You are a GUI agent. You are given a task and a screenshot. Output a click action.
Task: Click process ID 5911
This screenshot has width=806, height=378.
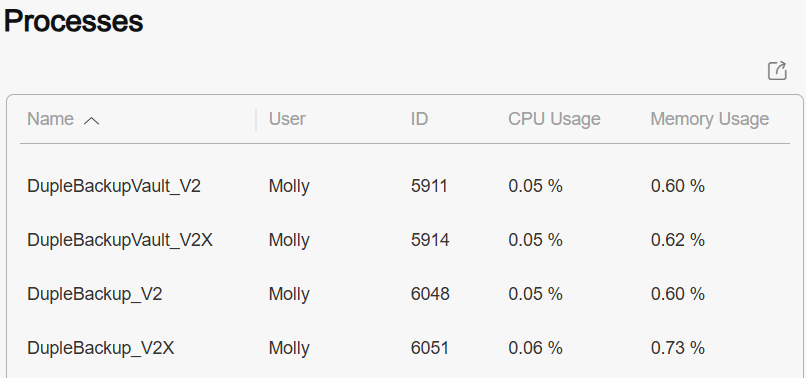click(x=429, y=186)
